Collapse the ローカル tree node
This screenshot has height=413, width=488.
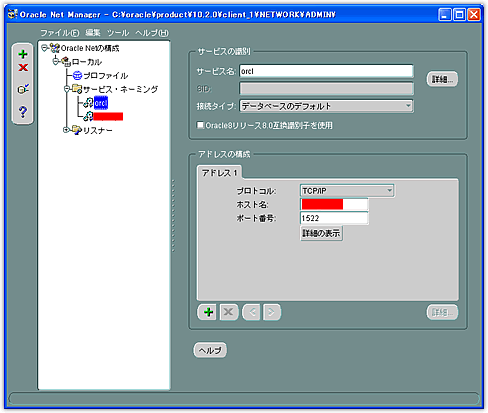pyautogui.click(x=56, y=61)
